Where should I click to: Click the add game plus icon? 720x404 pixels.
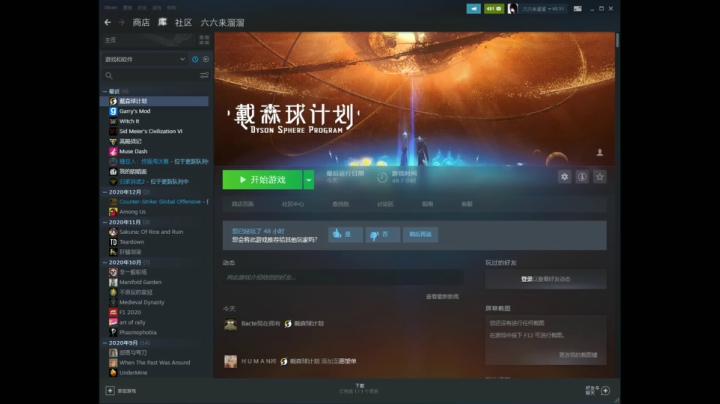point(110,391)
